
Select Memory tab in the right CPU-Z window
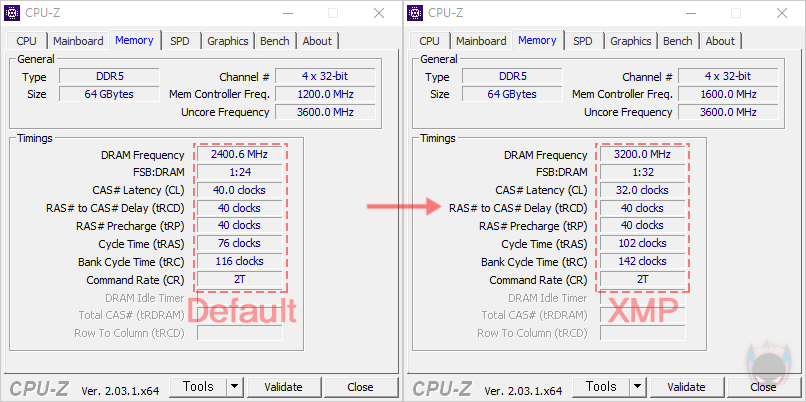click(537, 40)
